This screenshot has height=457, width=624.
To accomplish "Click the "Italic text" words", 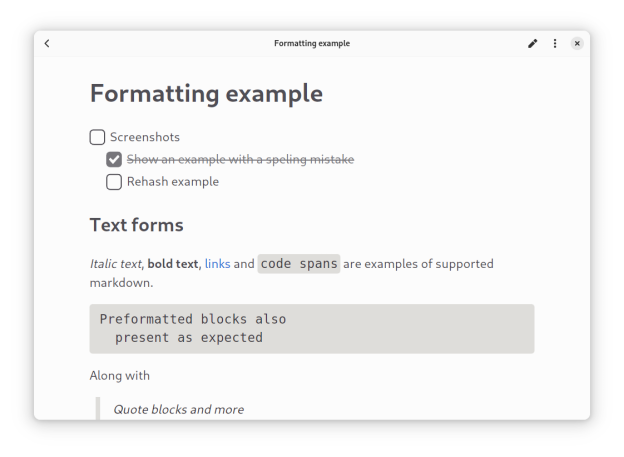I will 116,264.
